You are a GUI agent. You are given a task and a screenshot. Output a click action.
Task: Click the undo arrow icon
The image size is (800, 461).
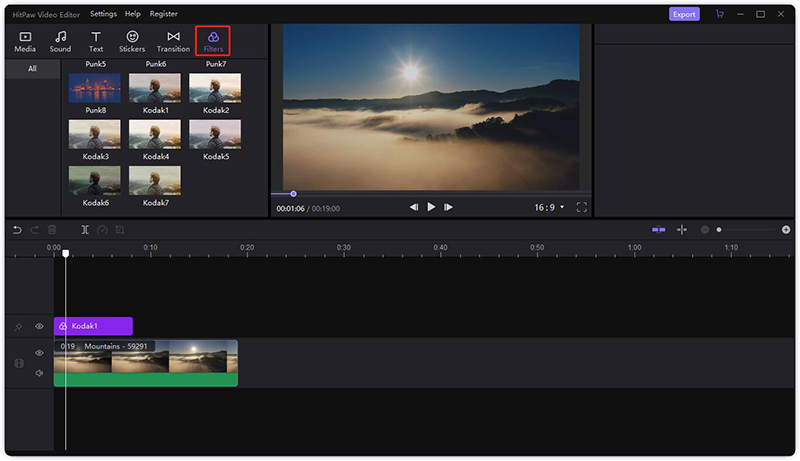pos(17,230)
